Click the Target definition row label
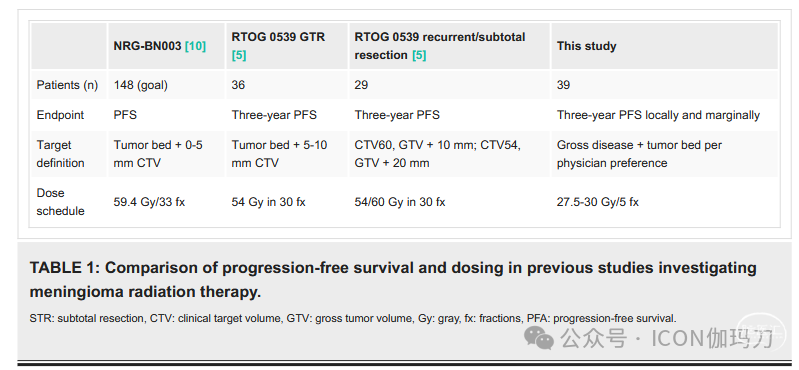This screenshot has width=799, height=370. click(60, 154)
